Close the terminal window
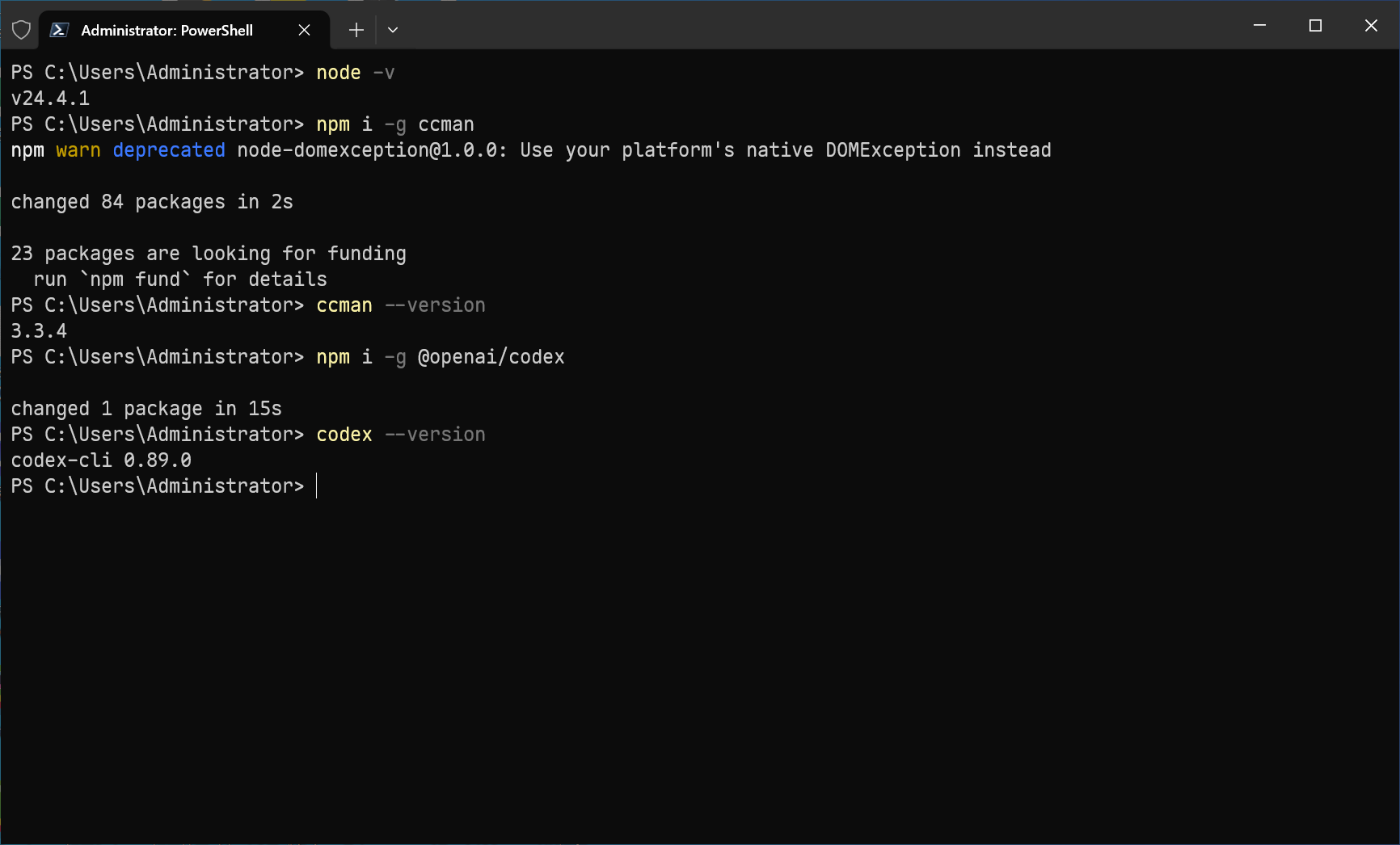This screenshot has width=1400, height=845. coord(1371,26)
